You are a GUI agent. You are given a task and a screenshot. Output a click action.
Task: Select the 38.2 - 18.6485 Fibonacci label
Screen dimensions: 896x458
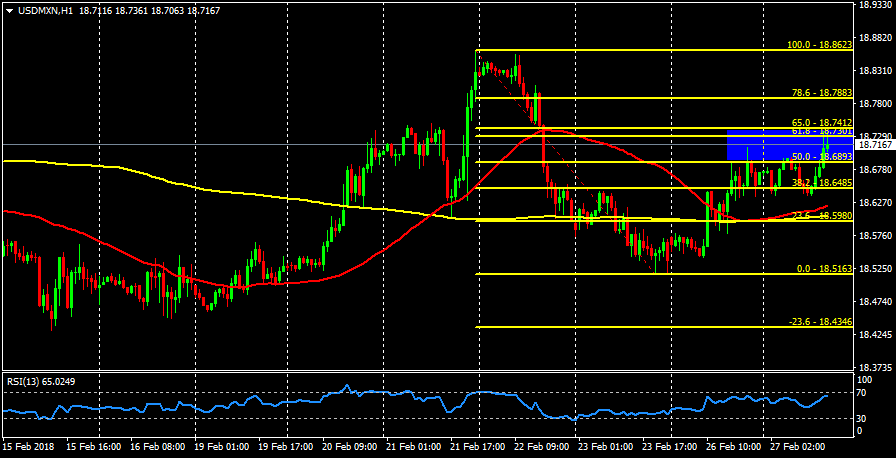pyautogui.click(x=819, y=183)
